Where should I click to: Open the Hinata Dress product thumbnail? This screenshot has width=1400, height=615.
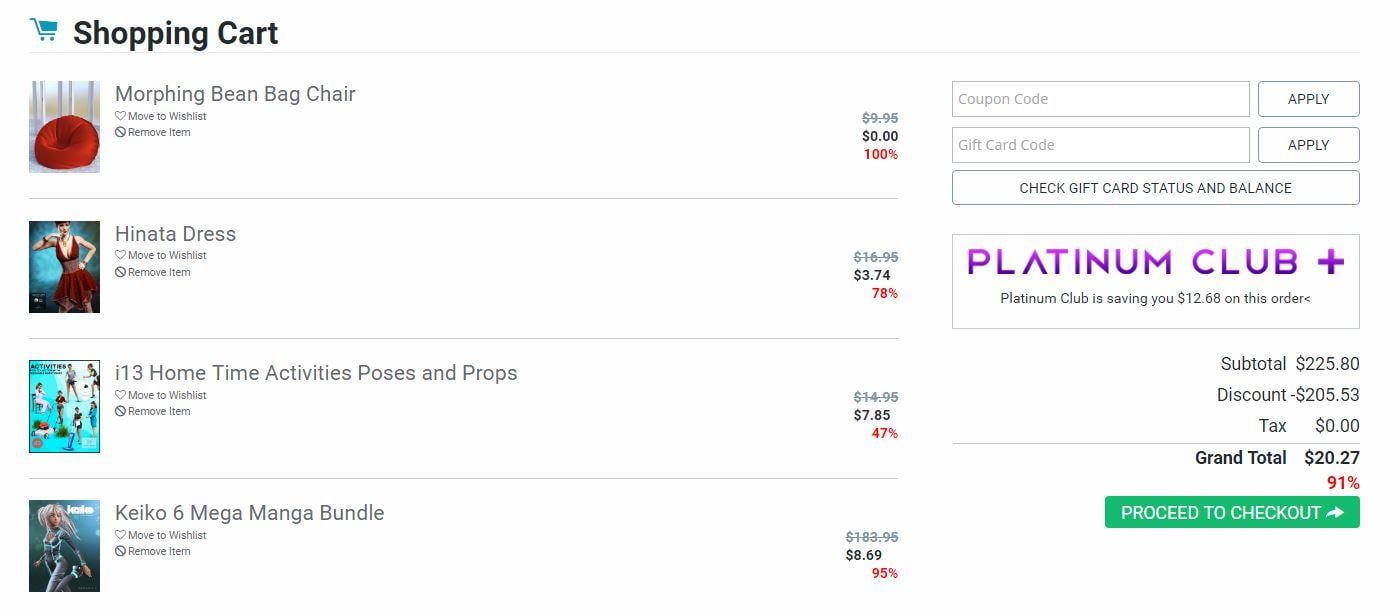64,267
